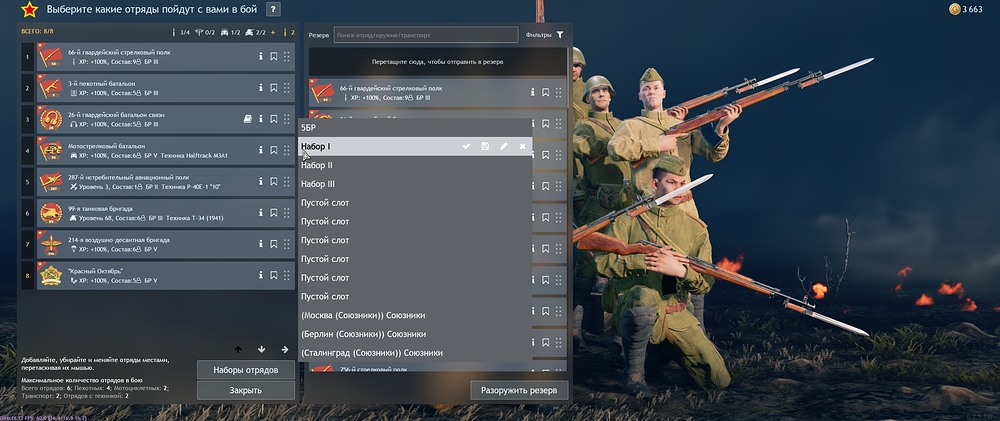Click the green star emblem of "Красный Октябрь"
1000x421 pixels.
pyautogui.click(x=50, y=276)
